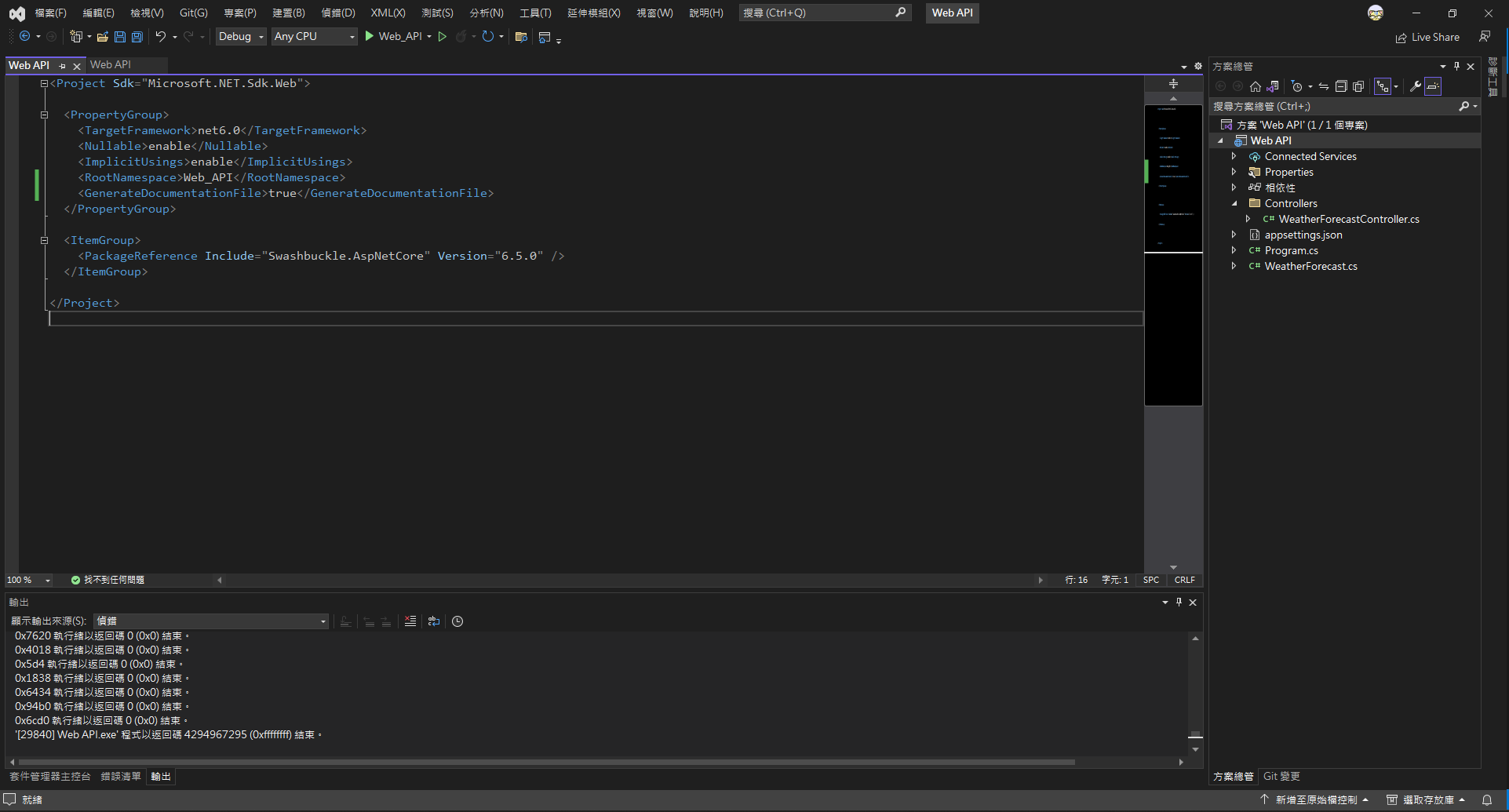Toggle nested view button in Solution Explorer
This screenshot has height=812, width=1509.
[1383, 86]
